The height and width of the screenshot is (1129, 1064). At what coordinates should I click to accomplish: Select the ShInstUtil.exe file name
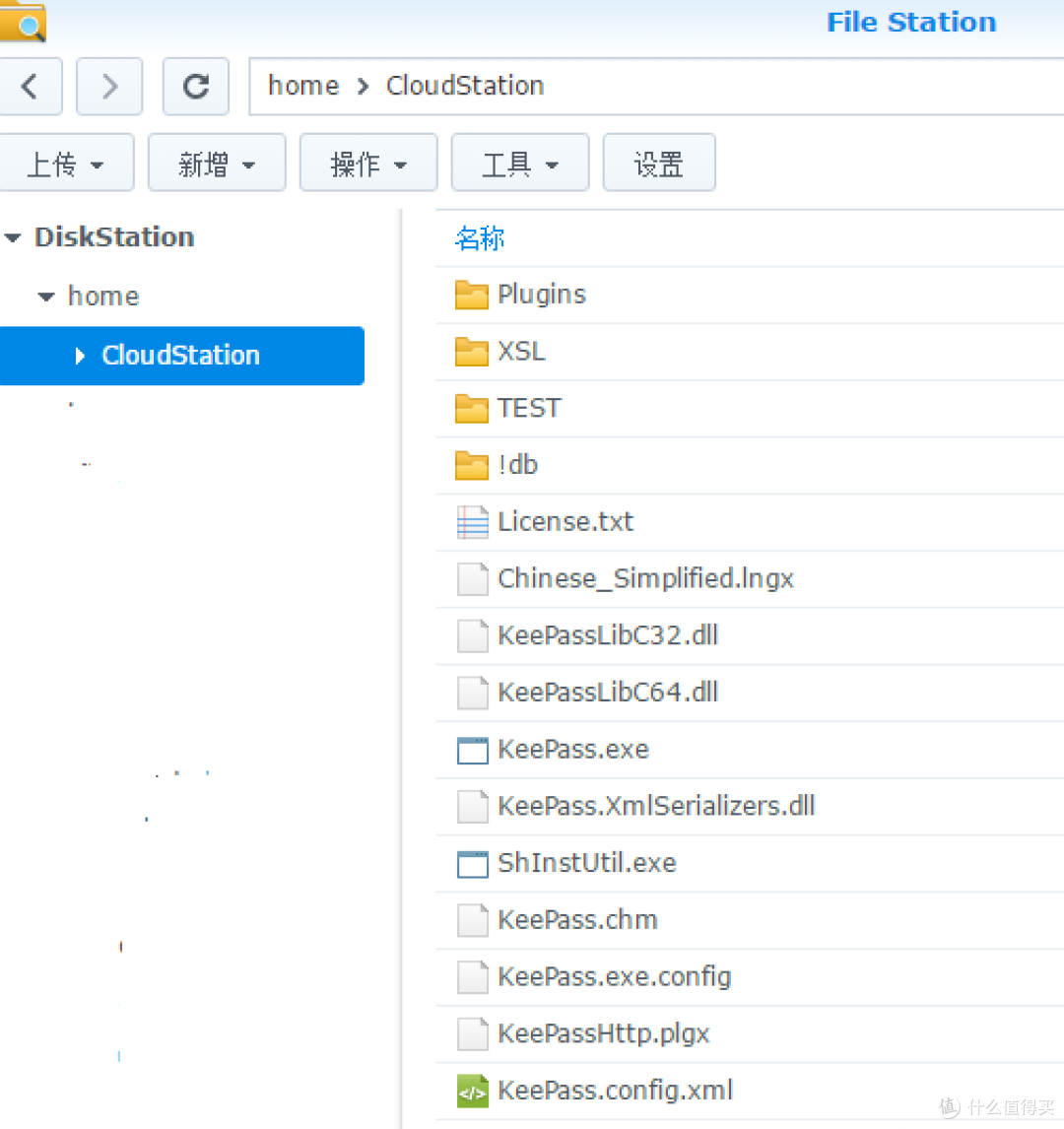point(587,863)
